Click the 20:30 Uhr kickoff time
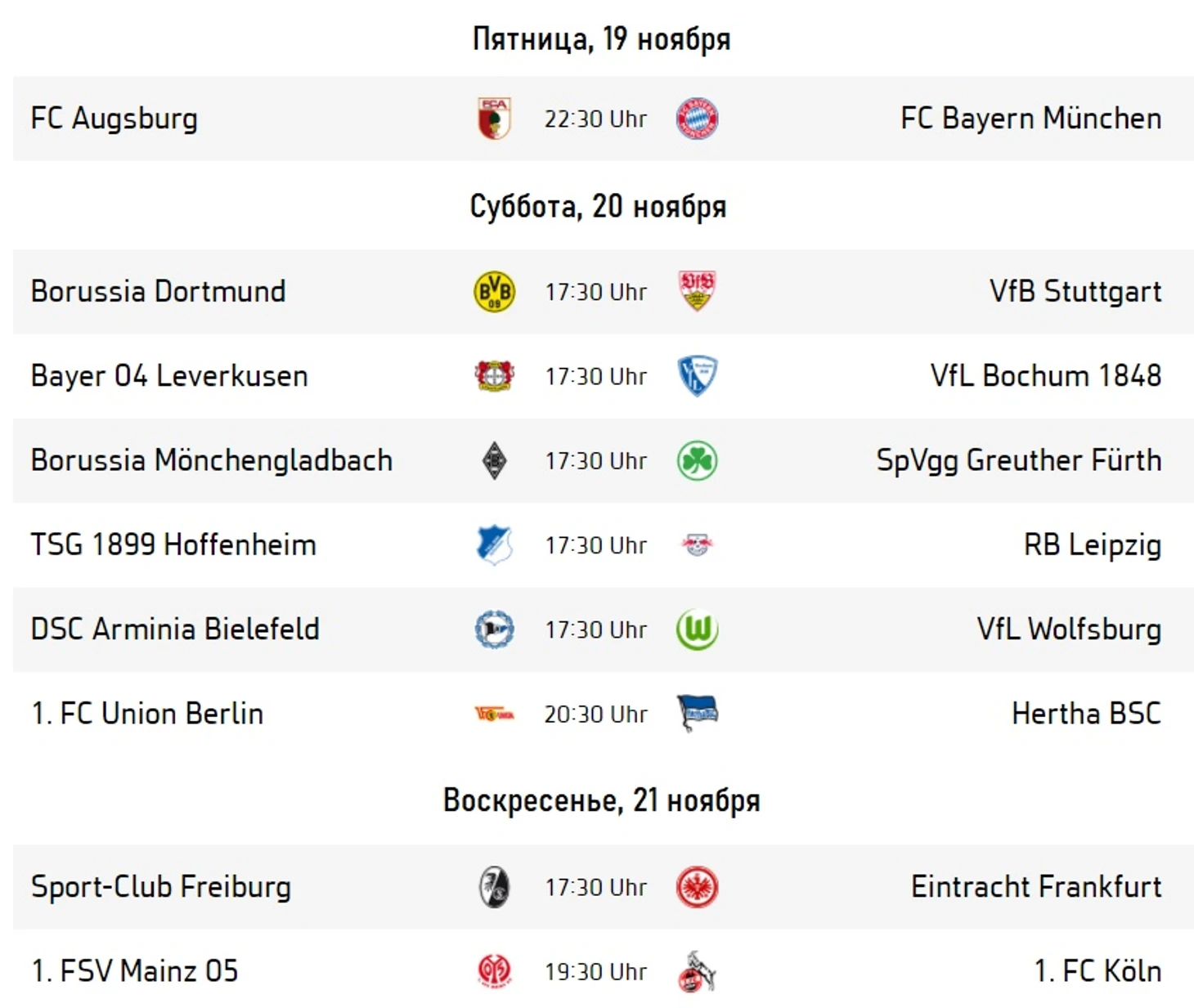Screen dimensions: 1194x1008 pyautogui.click(x=595, y=715)
